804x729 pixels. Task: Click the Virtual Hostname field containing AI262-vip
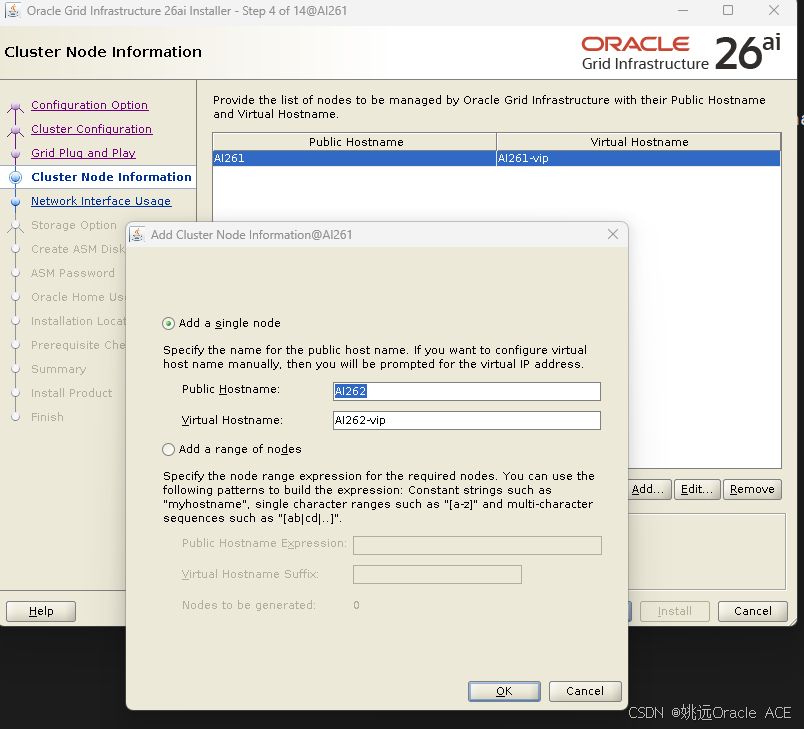[x=467, y=420]
